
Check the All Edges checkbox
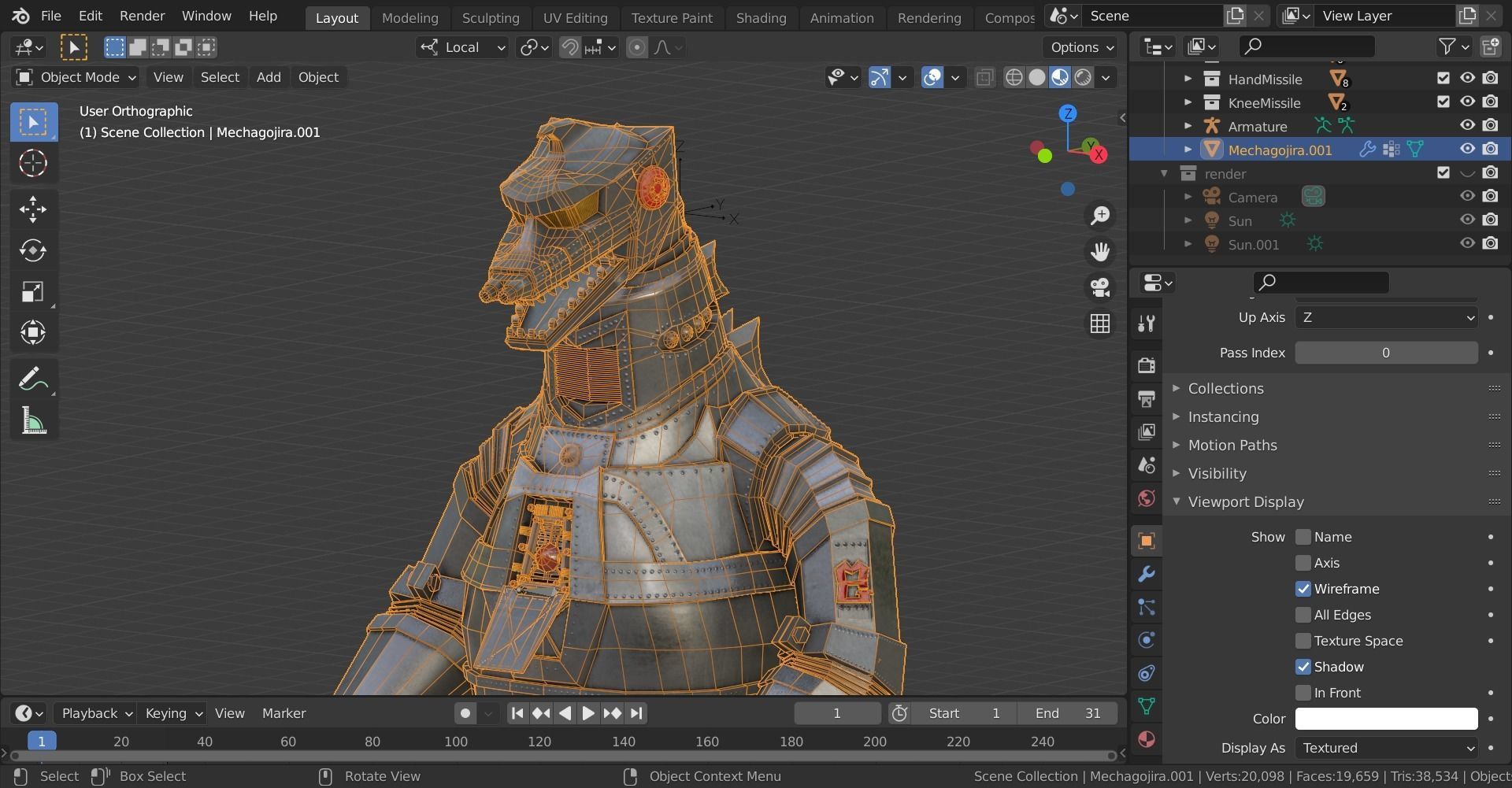pos(1303,615)
